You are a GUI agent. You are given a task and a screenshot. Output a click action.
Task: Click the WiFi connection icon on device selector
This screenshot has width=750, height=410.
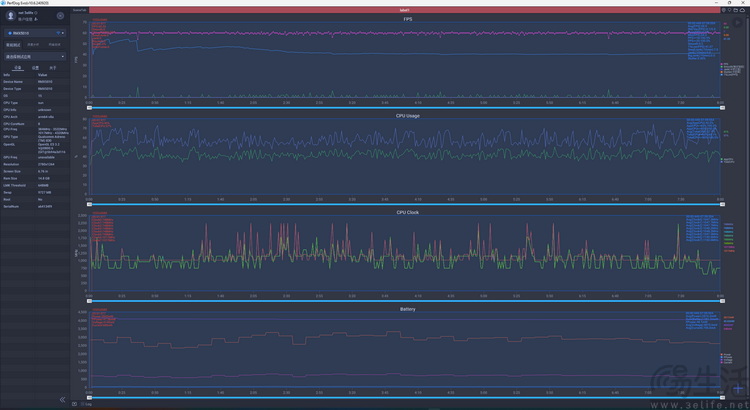point(58,33)
